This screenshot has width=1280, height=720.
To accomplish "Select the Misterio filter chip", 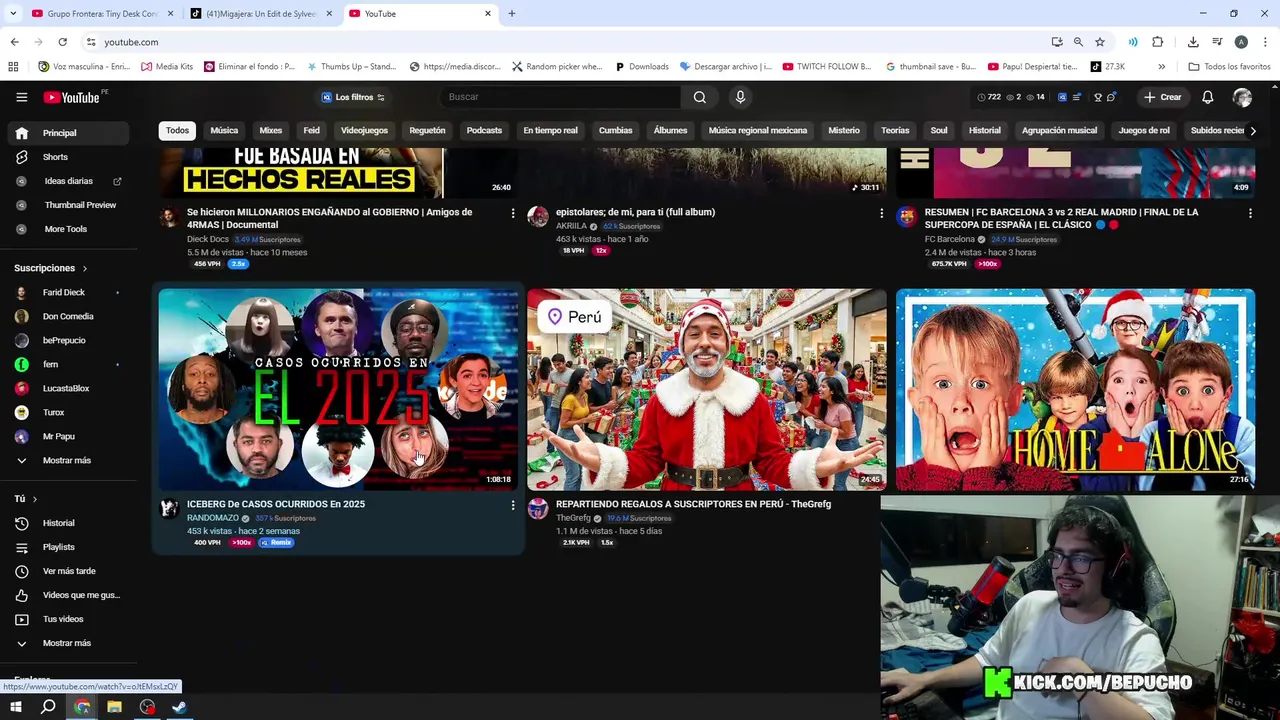I will pyautogui.click(x=844, y=131).
